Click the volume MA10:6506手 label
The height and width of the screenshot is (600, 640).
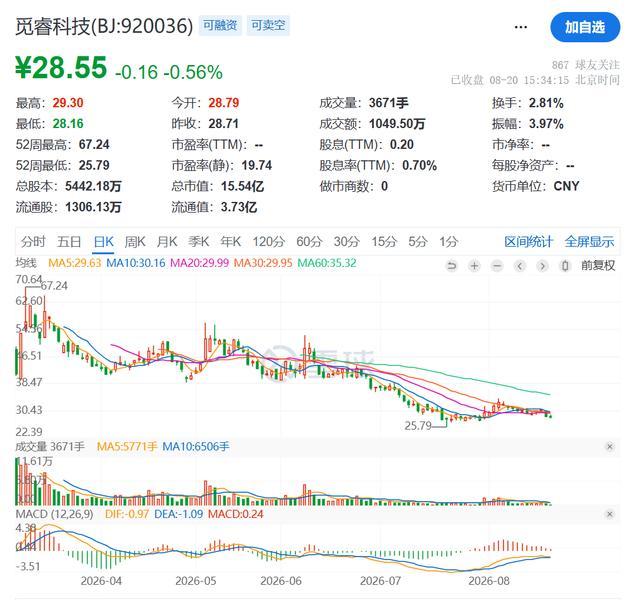click(196, 447)
